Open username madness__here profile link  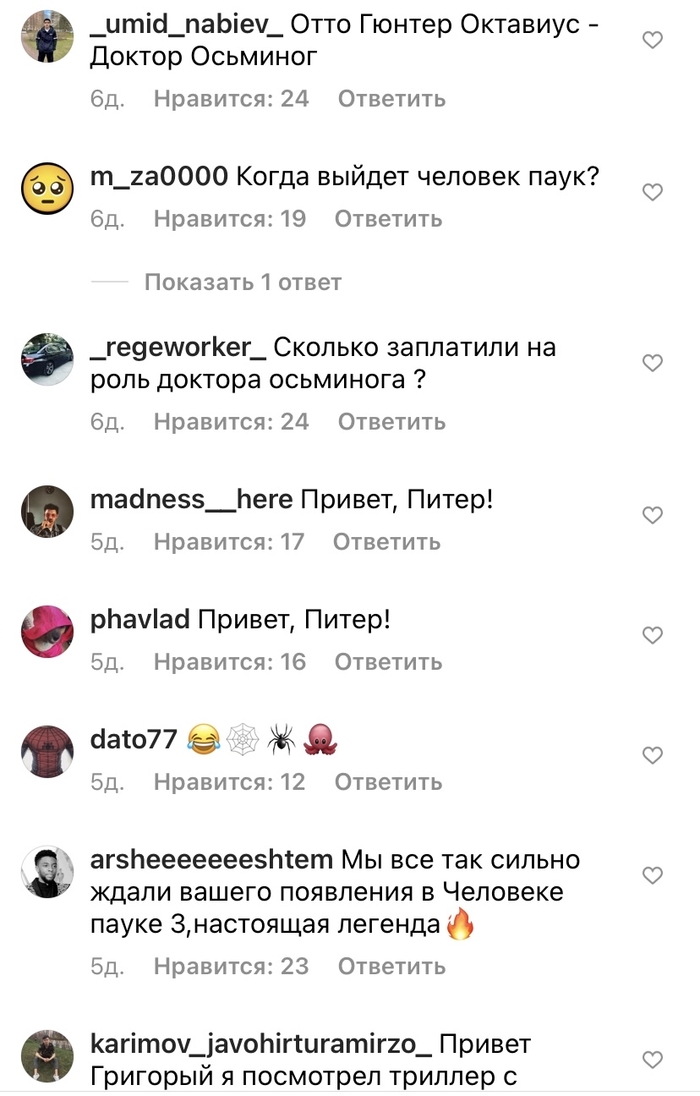(x=191, y=499)
